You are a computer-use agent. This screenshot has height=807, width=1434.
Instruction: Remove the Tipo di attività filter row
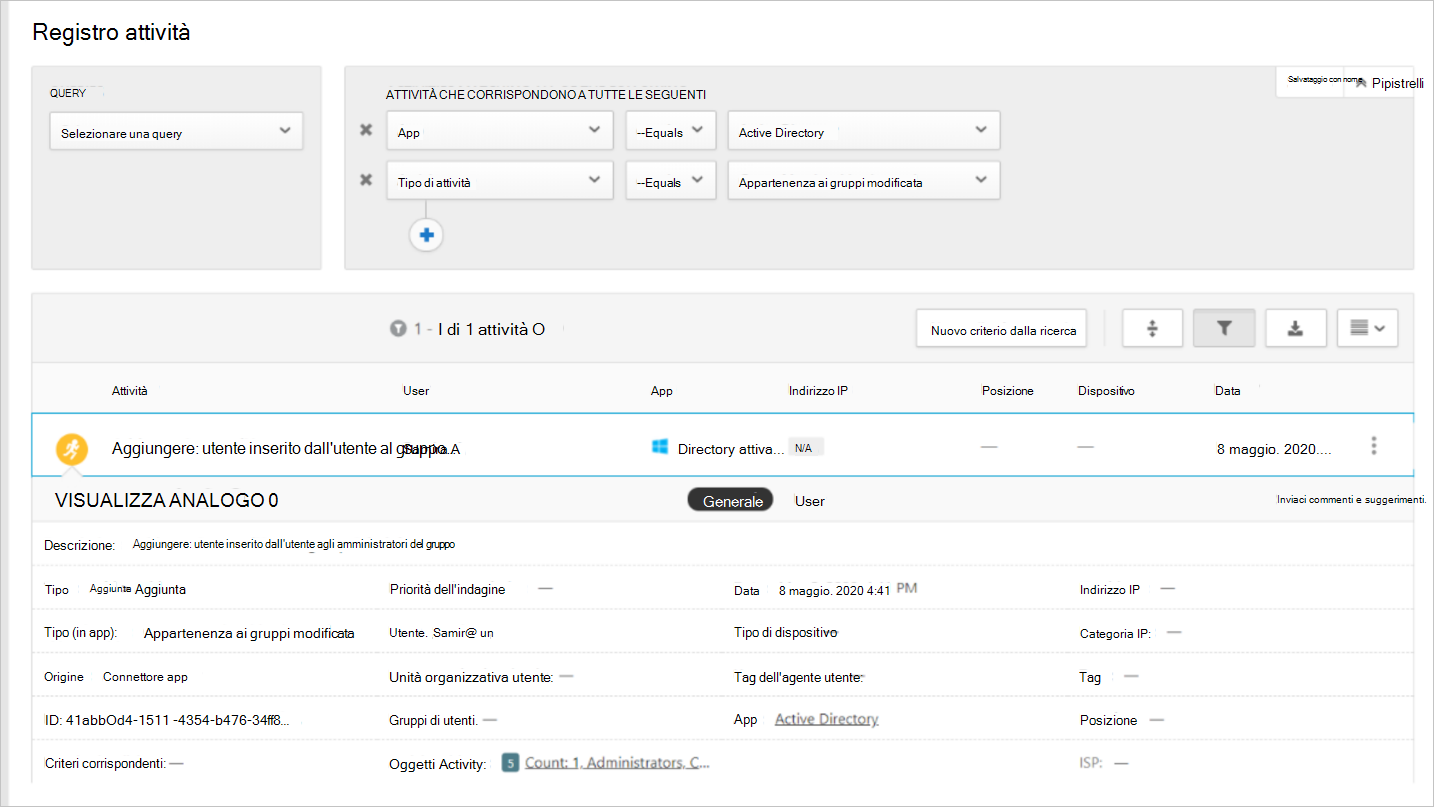pyautogui.click(x=366, y=181)
